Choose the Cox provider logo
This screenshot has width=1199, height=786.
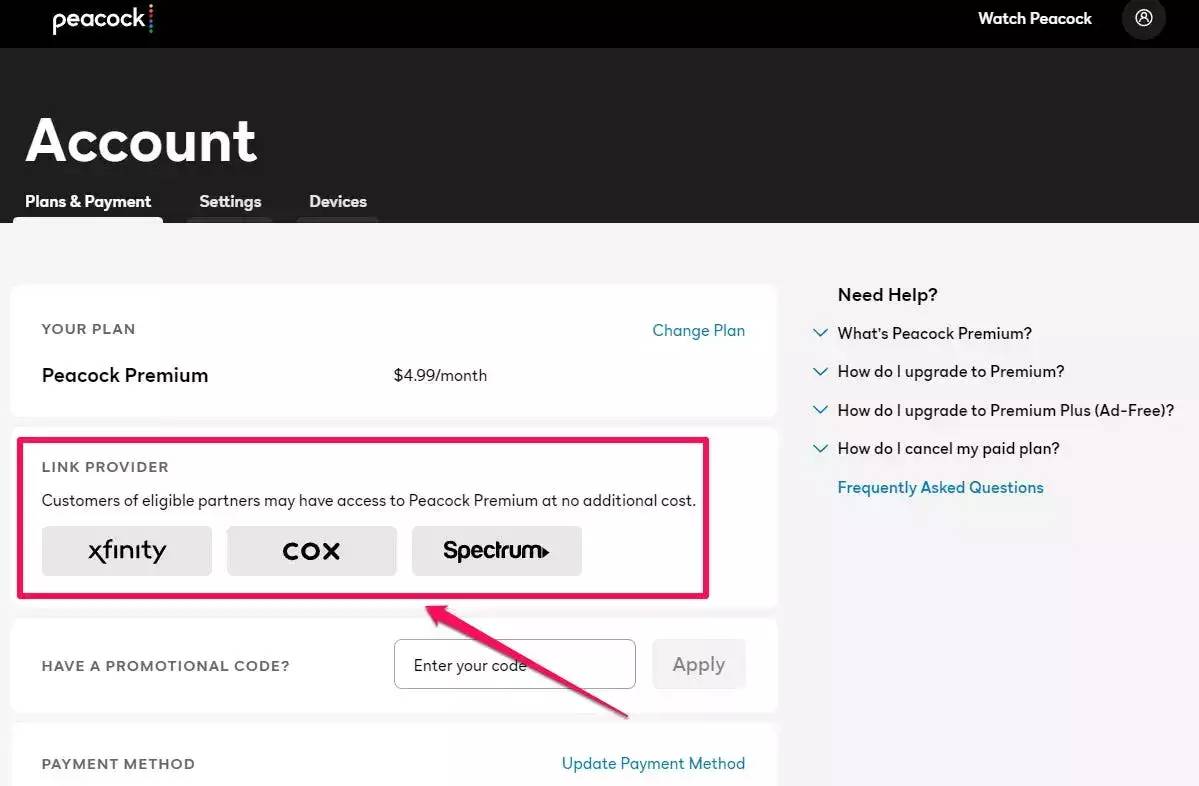pos(312,551)
